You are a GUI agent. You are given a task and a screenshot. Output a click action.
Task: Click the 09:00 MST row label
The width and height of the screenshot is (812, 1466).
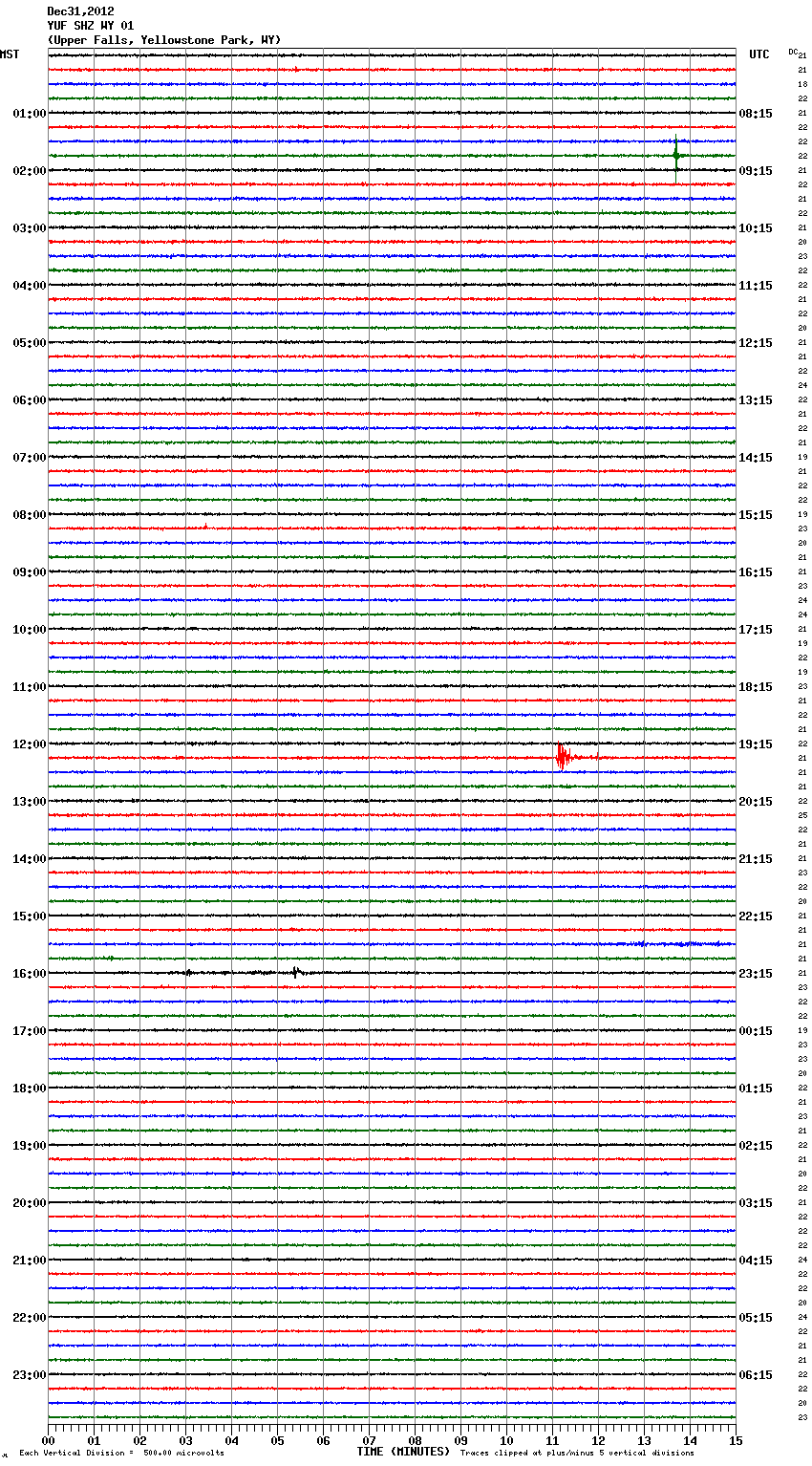pos(30,572)
